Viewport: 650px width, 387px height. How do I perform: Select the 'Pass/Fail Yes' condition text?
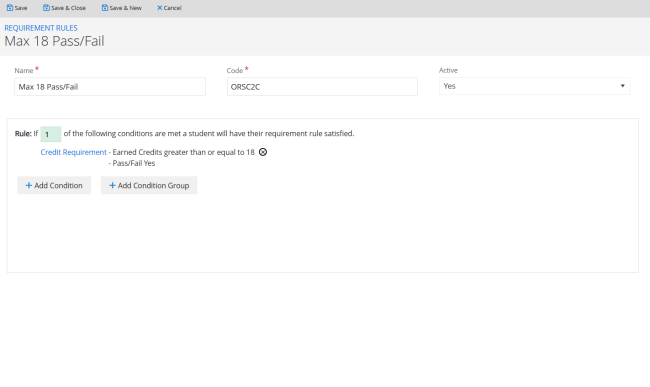[134, 163]
